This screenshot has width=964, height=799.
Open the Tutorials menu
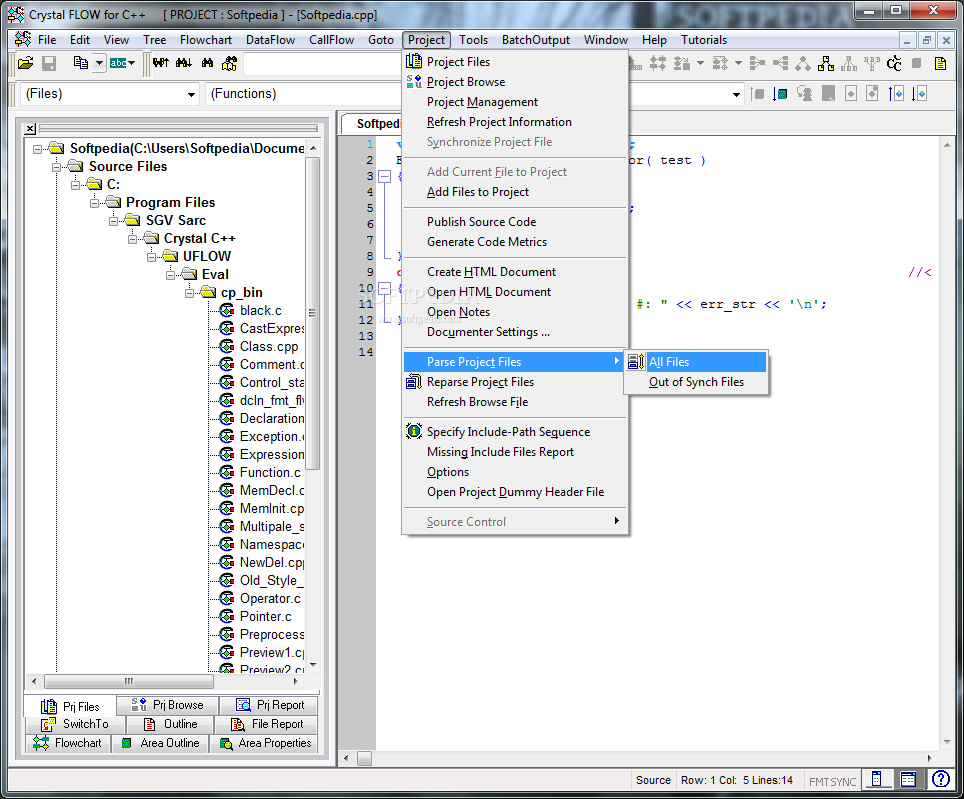pos(704,40)
